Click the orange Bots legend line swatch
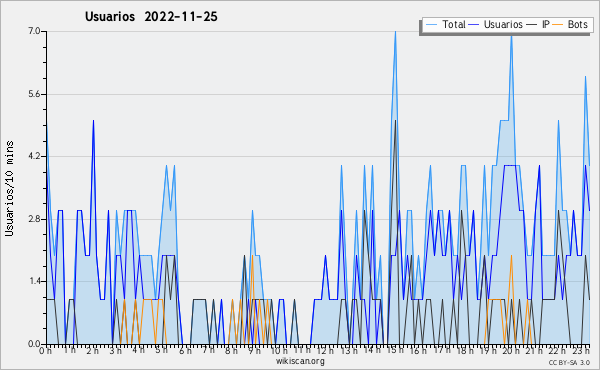 pos(558,25)
